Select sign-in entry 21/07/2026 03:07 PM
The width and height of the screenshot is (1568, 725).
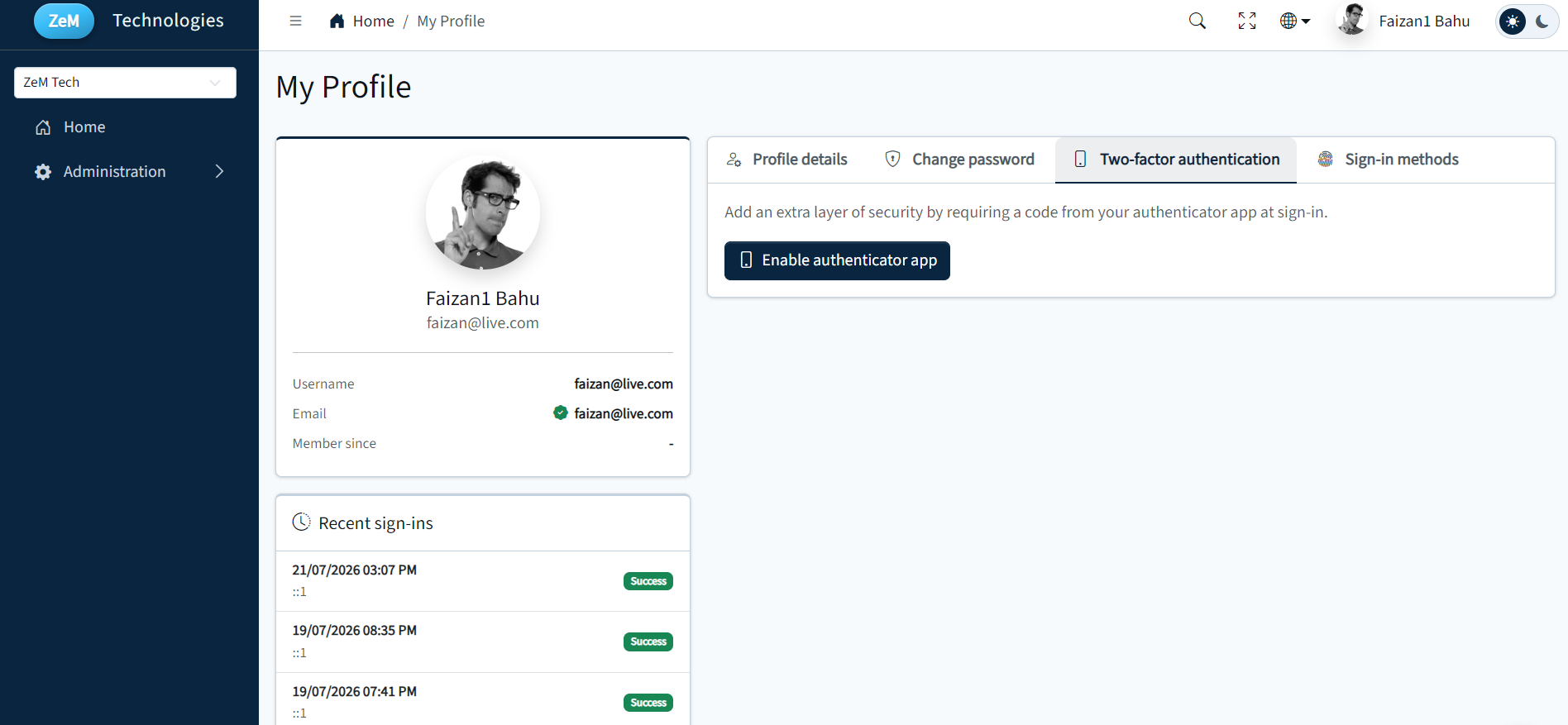pyautogui.click(x=483, y=581)
